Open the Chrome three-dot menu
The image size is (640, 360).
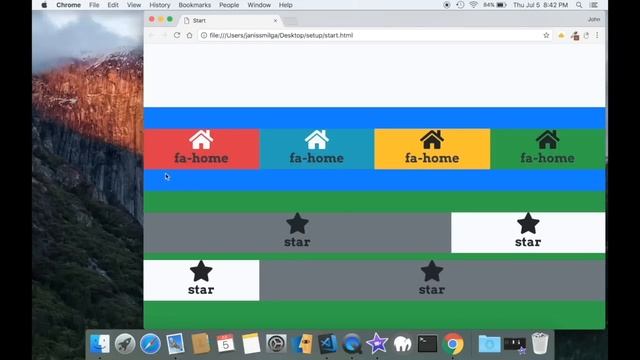[x=597, y=35]
